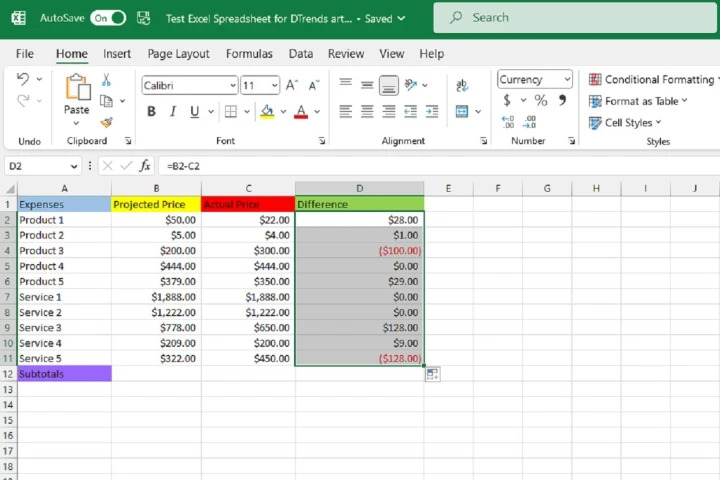Toggle italic formatting
The width and height of the screenshot is (720, 480).
[173, 112]
